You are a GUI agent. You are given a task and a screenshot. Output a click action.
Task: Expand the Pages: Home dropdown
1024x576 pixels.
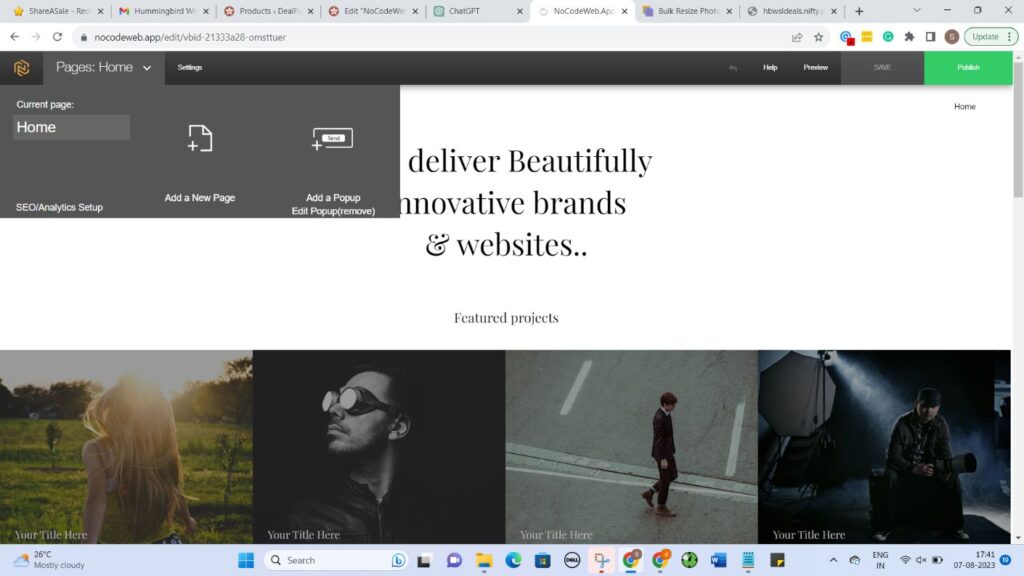coord(146,67)
